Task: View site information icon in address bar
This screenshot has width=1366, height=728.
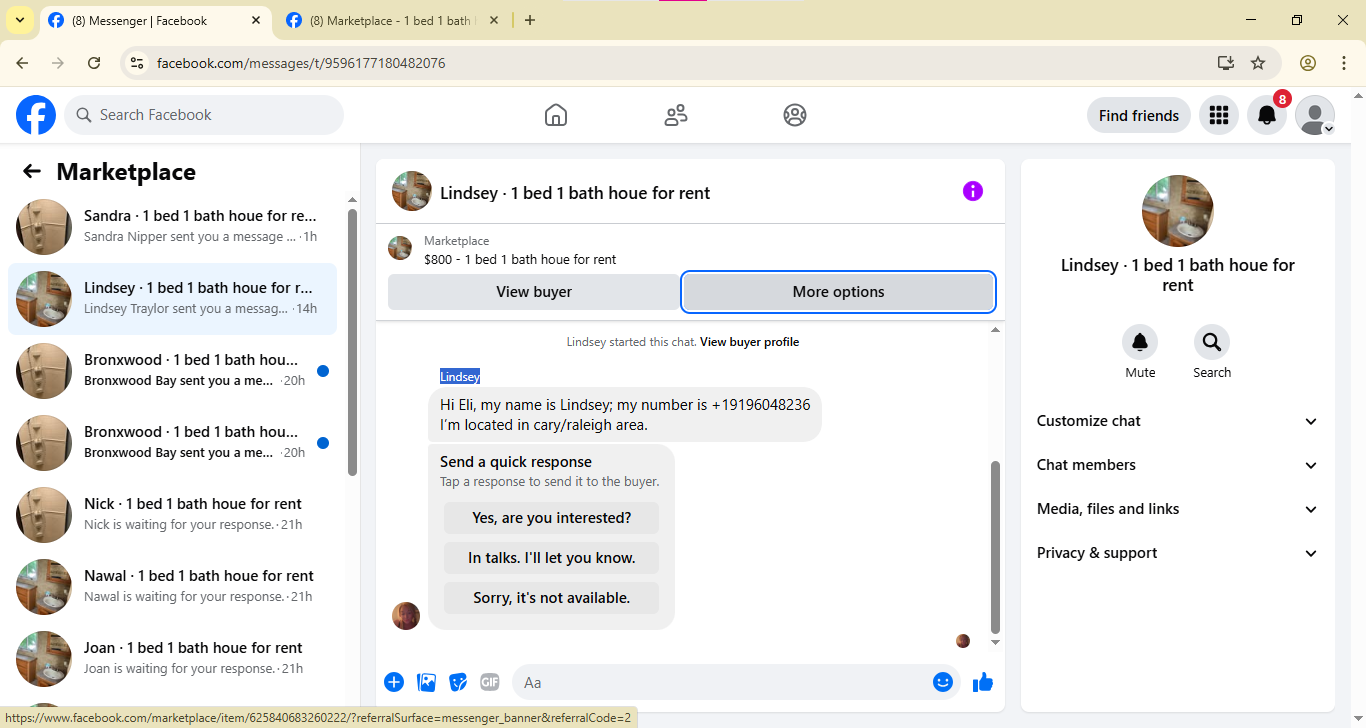Action: (138, 63)
